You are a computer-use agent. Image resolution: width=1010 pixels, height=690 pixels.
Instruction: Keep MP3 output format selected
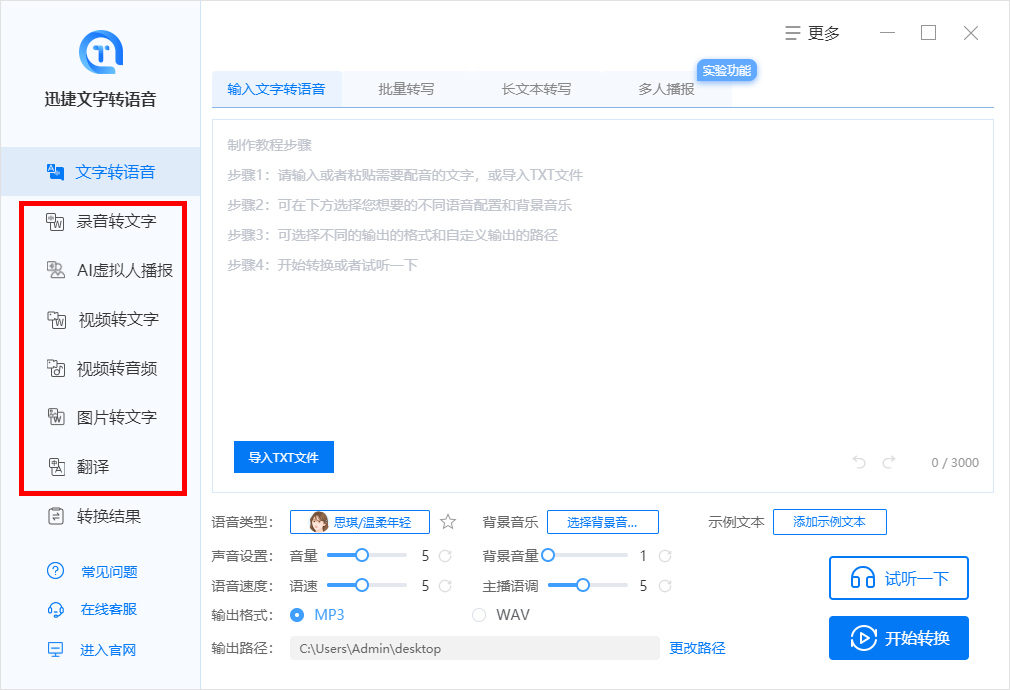coord(300,617)
